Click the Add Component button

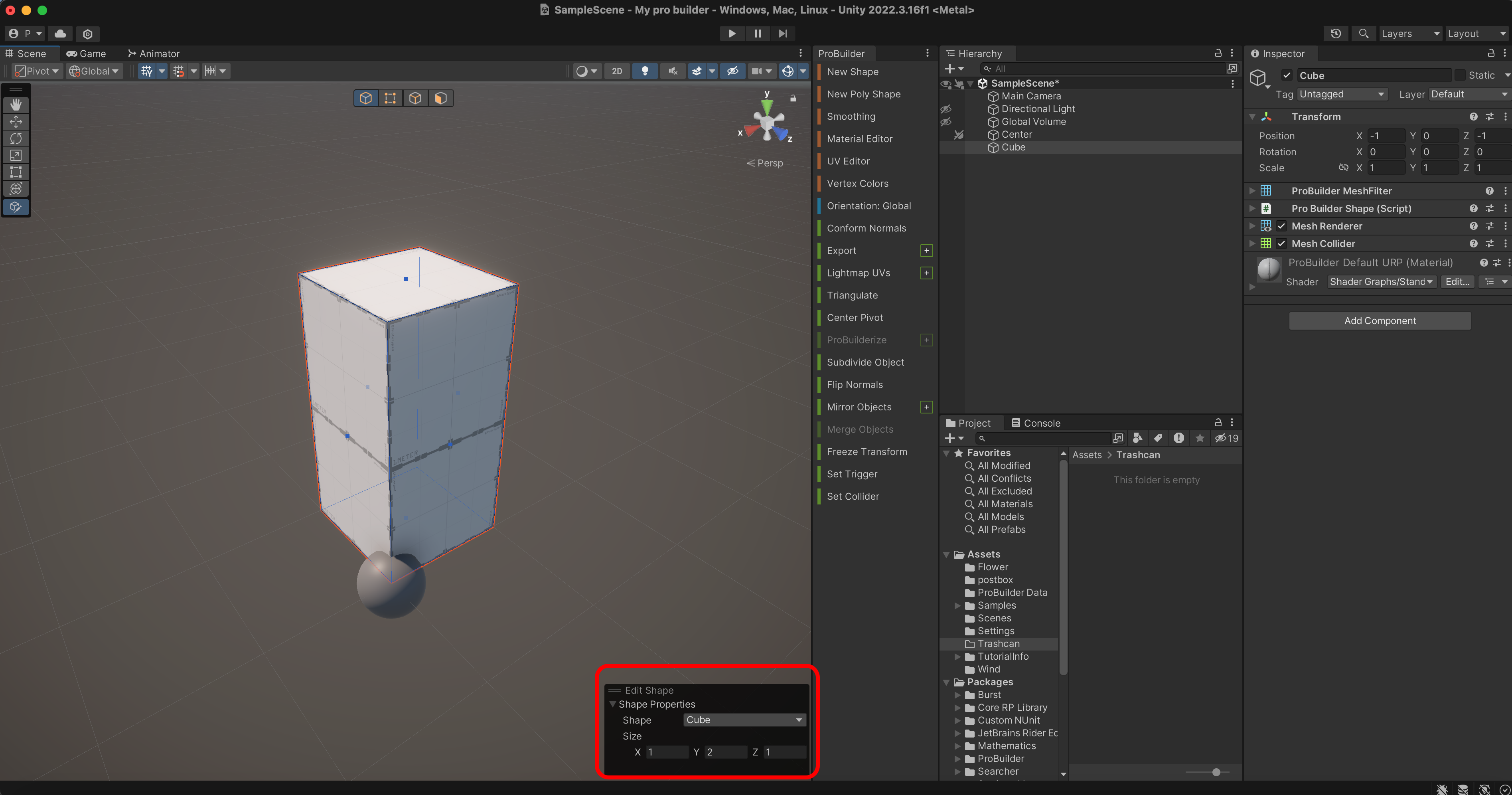(x=1379, y=320)
